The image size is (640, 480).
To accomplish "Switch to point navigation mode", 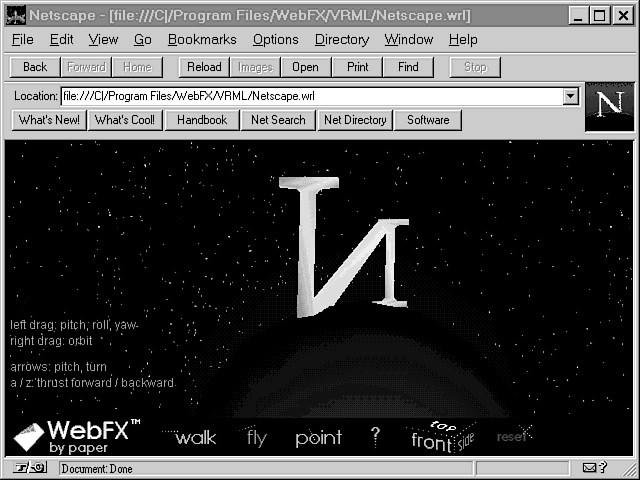I will coord(318,438).
